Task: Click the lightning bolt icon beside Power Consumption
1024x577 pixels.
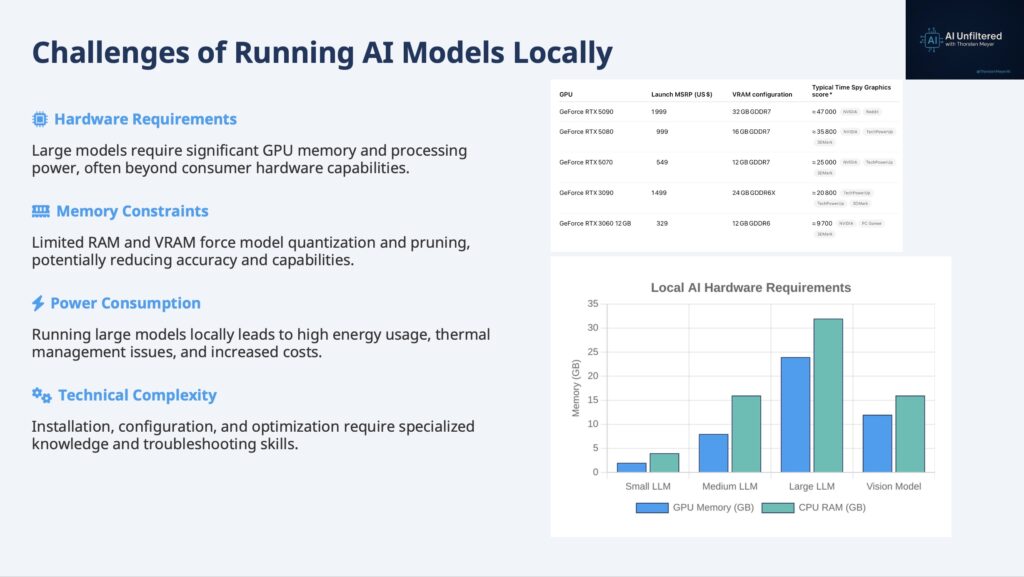Action: 38,304
